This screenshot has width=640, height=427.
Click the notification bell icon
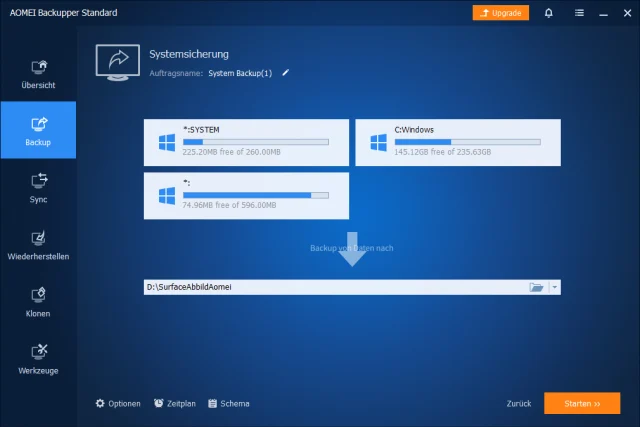tap(548, 13)
